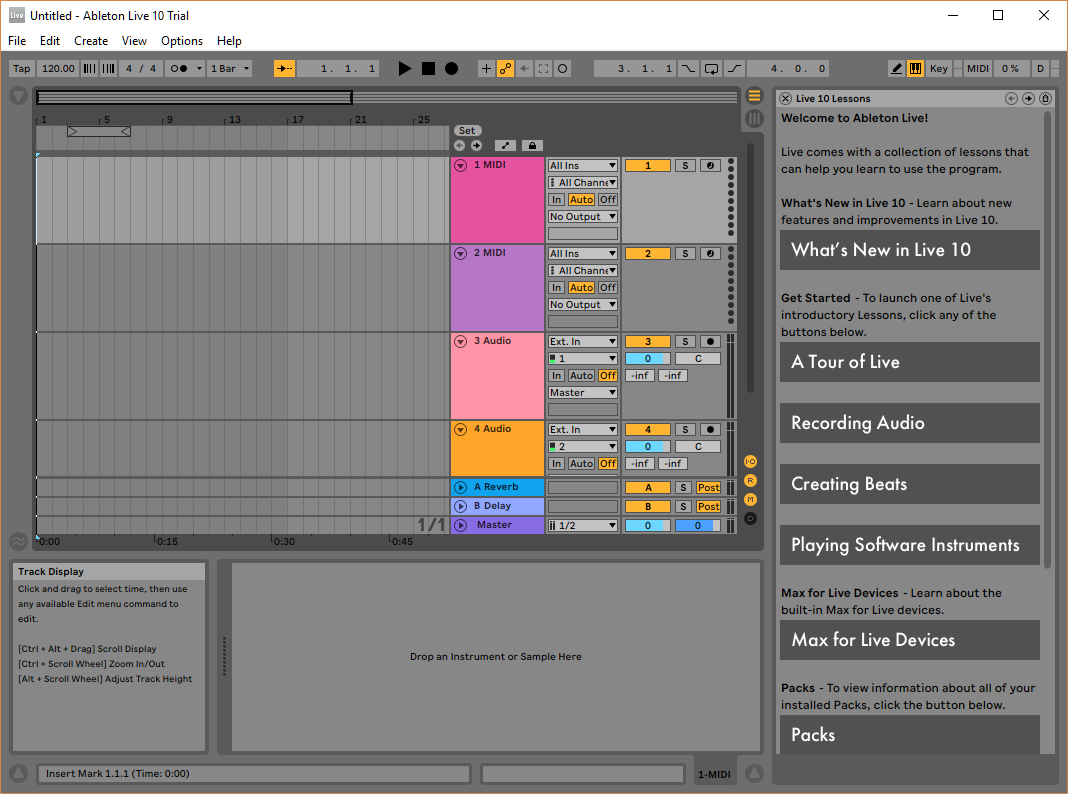Open 1 MIDI All Ins input dropdown
1068x794 pixels.
(583, 165)
